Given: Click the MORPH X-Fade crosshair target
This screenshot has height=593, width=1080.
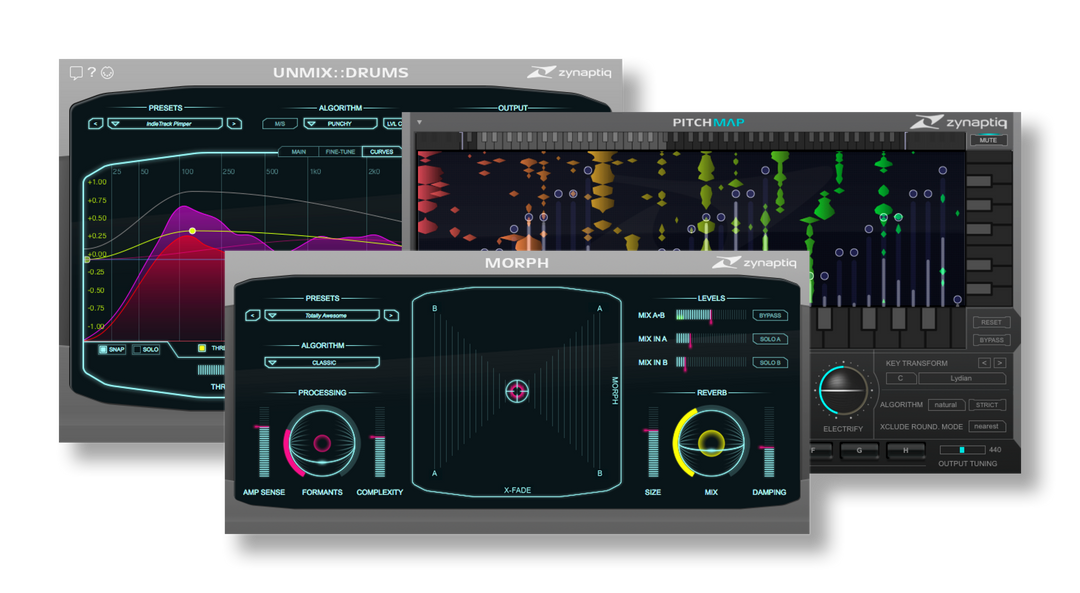Looking at the screenshot, I should pyautogui.click(x=517, y=391).
